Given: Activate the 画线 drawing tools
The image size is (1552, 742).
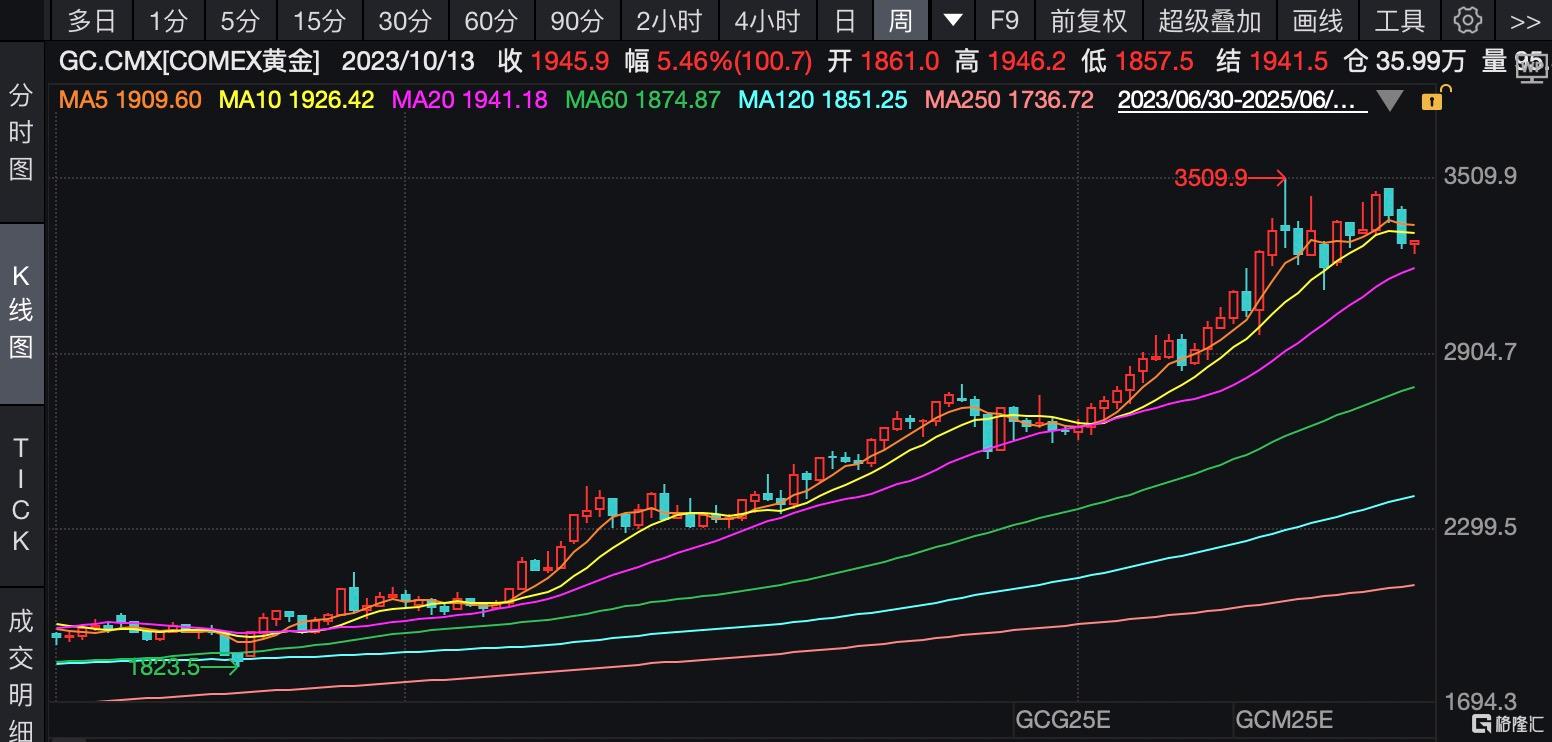Looking at the screenshot, I should click(1317, 20).
